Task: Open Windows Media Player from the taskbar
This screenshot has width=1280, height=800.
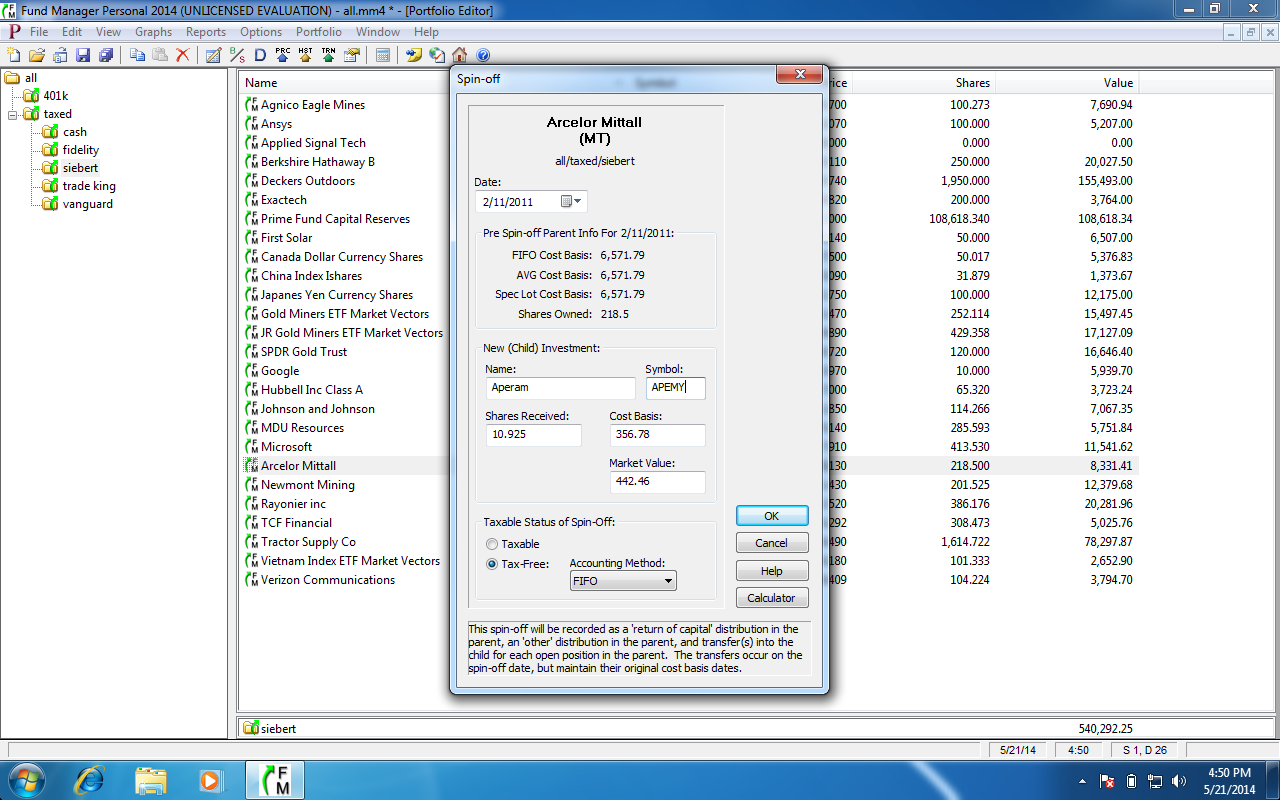Action: [x=210, y=780]
